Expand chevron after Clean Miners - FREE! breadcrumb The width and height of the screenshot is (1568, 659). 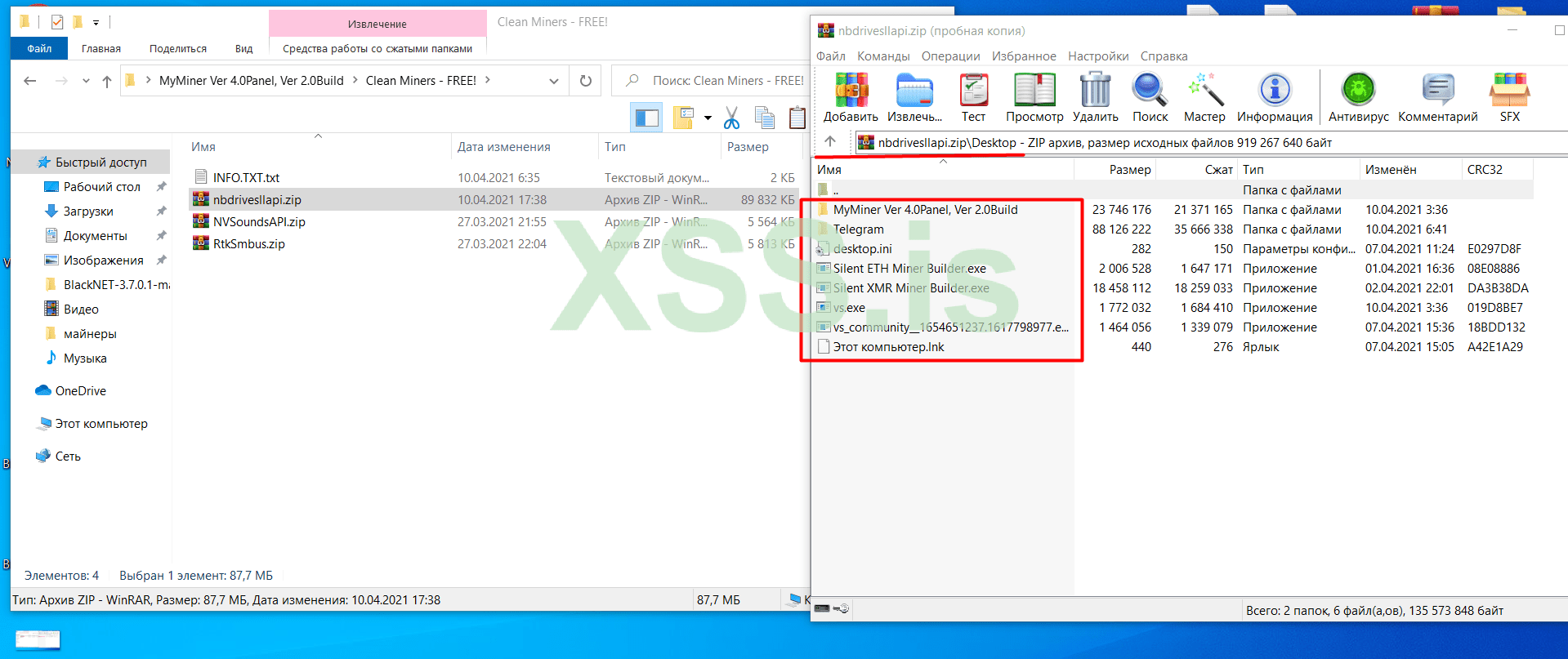[x=488, y=80]
